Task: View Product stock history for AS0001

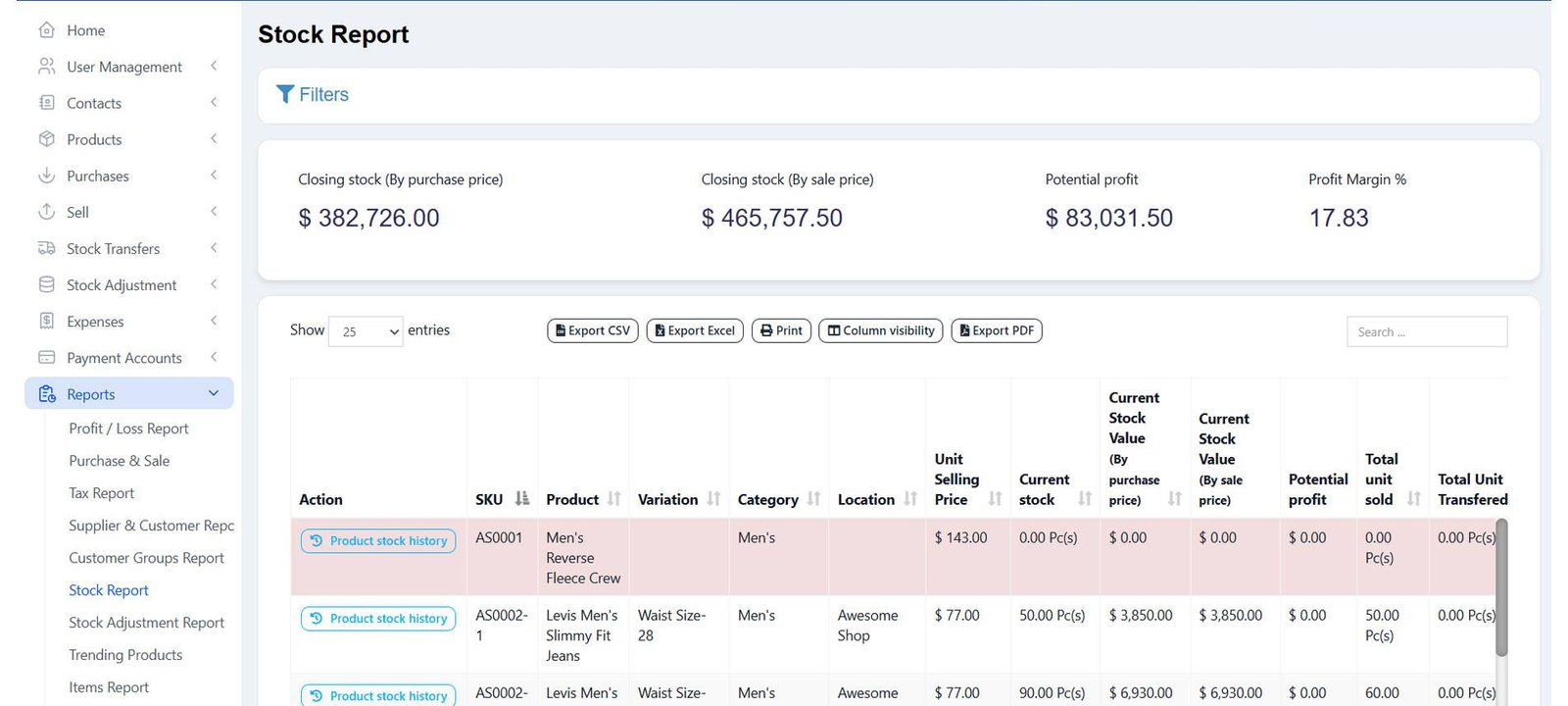Action: [x=378, y=540]
